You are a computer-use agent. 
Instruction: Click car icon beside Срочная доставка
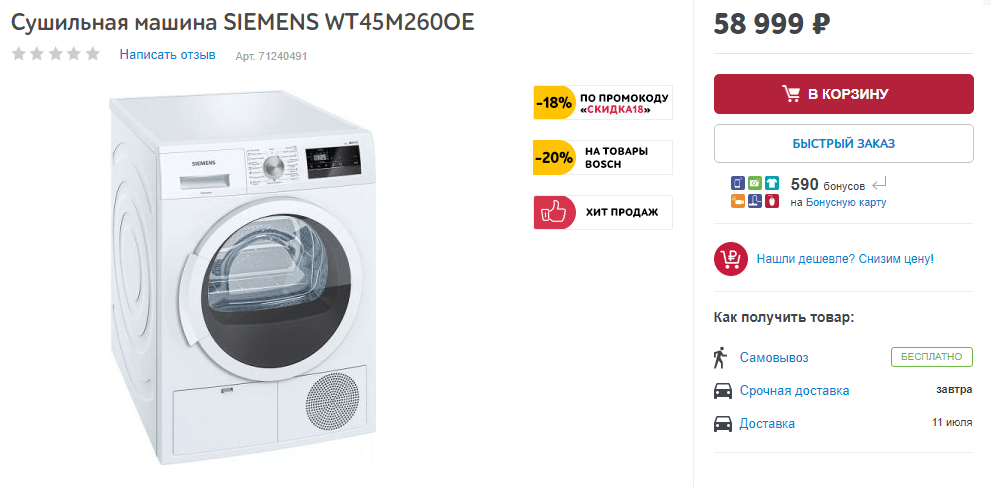pos(722,391)
